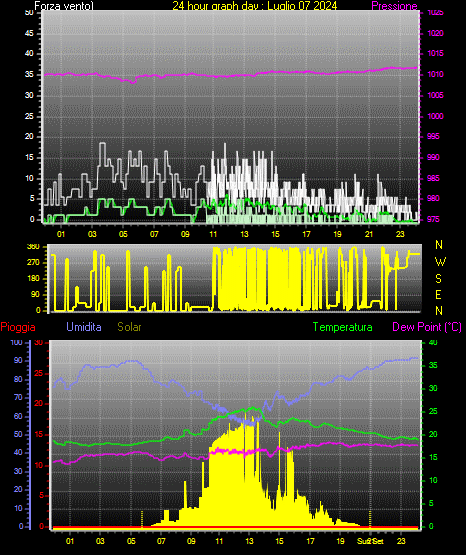Viewport: 466px width, 555px height.
Task: Click hour 09 on the bottom graph axis
Action: point(191,541)
